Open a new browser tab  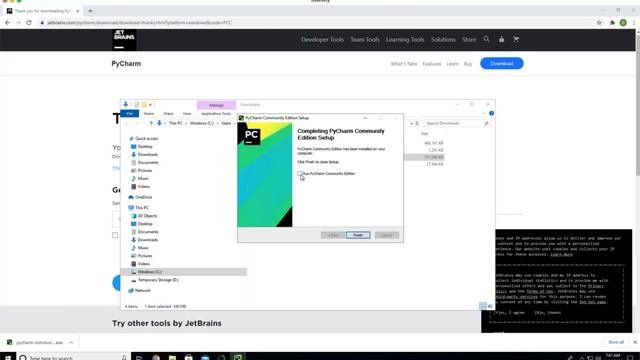tap(90, 11)
